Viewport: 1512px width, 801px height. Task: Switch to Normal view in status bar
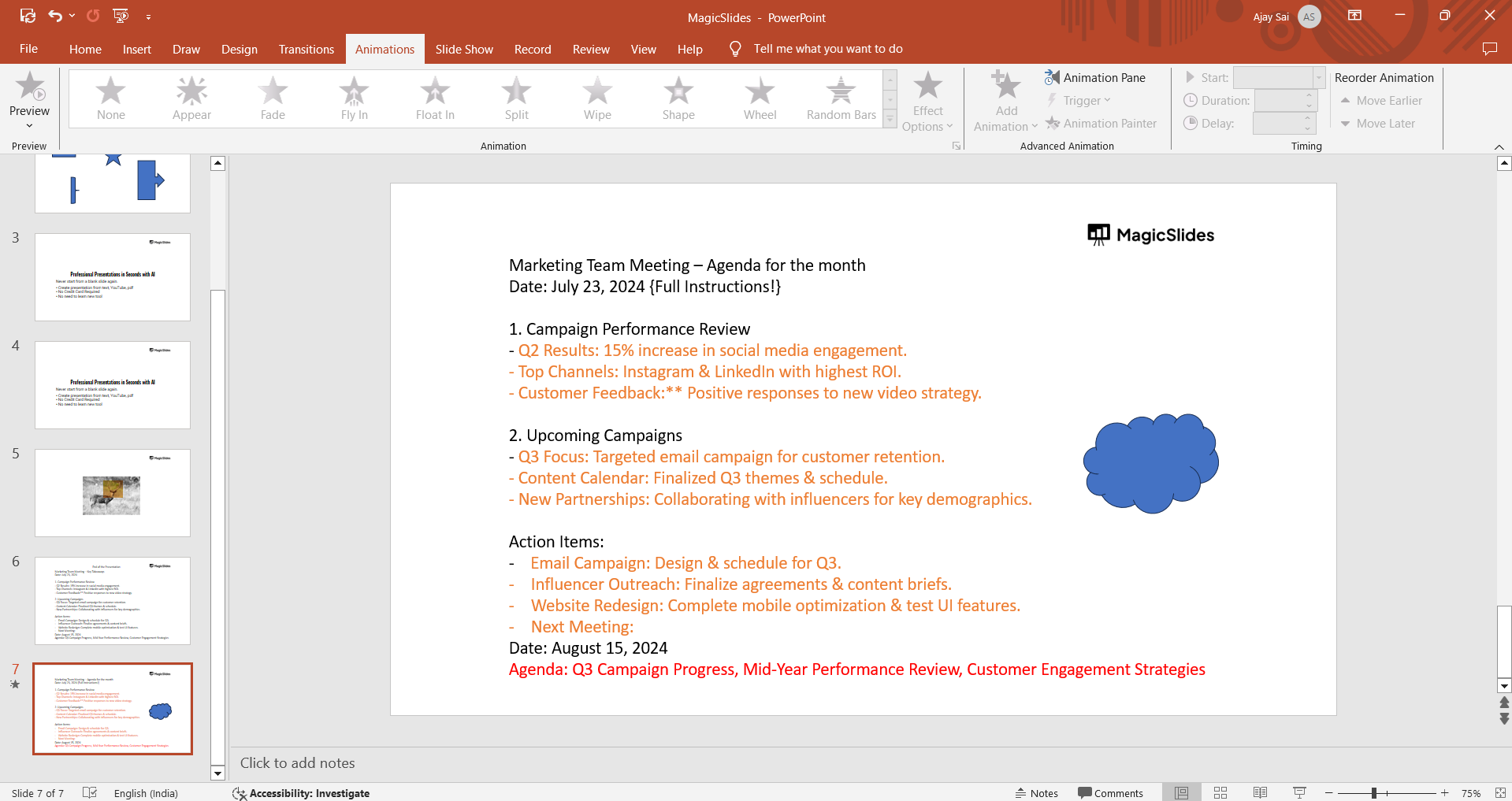click(1181, 792)
